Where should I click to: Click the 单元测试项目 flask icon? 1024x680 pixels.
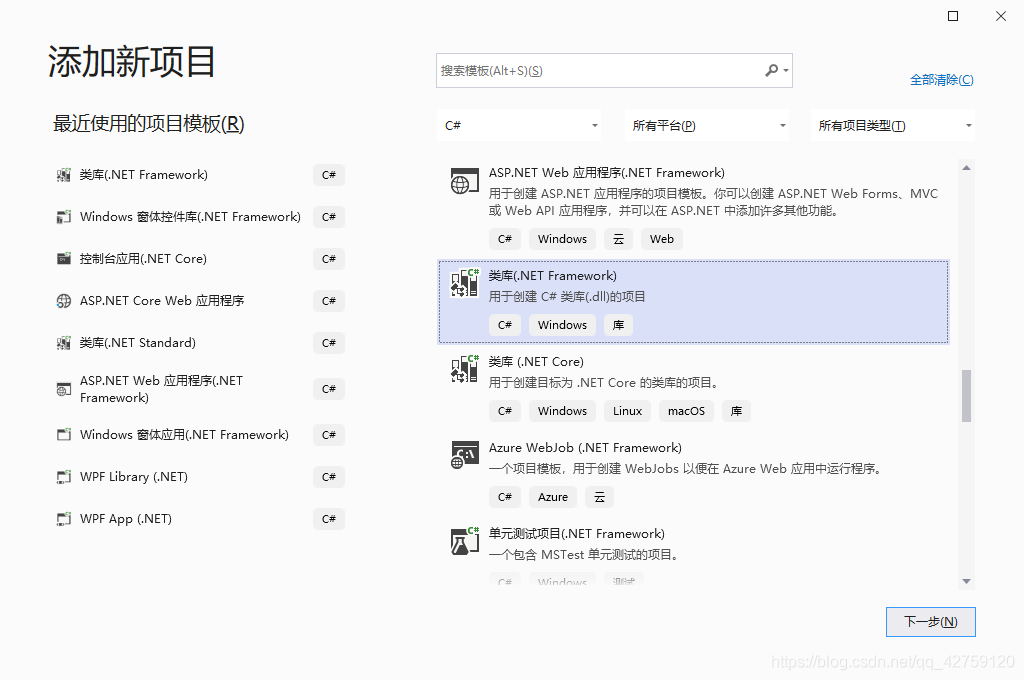464,542
